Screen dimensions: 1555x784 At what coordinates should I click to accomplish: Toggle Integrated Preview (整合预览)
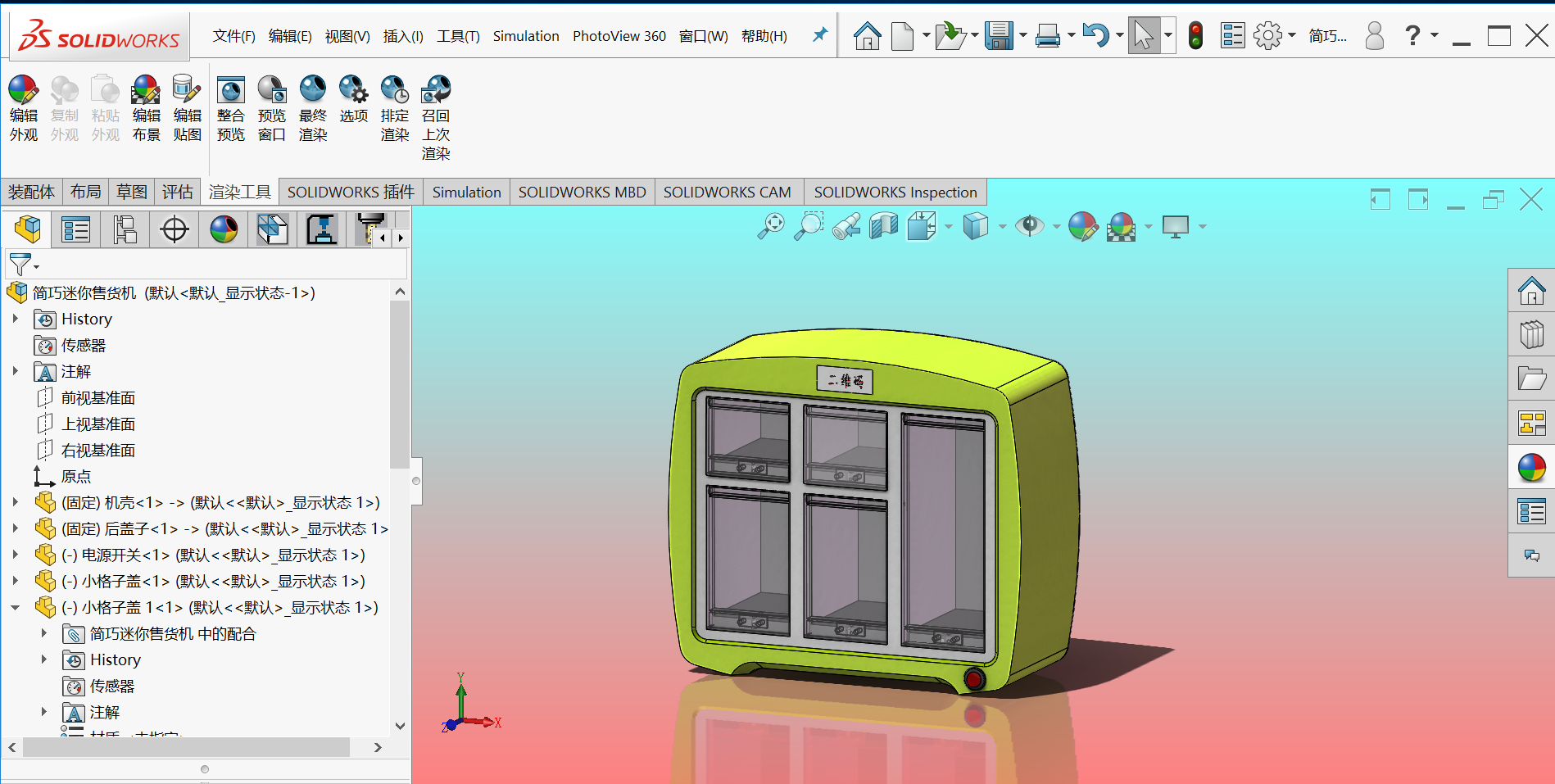pos(231,108)
